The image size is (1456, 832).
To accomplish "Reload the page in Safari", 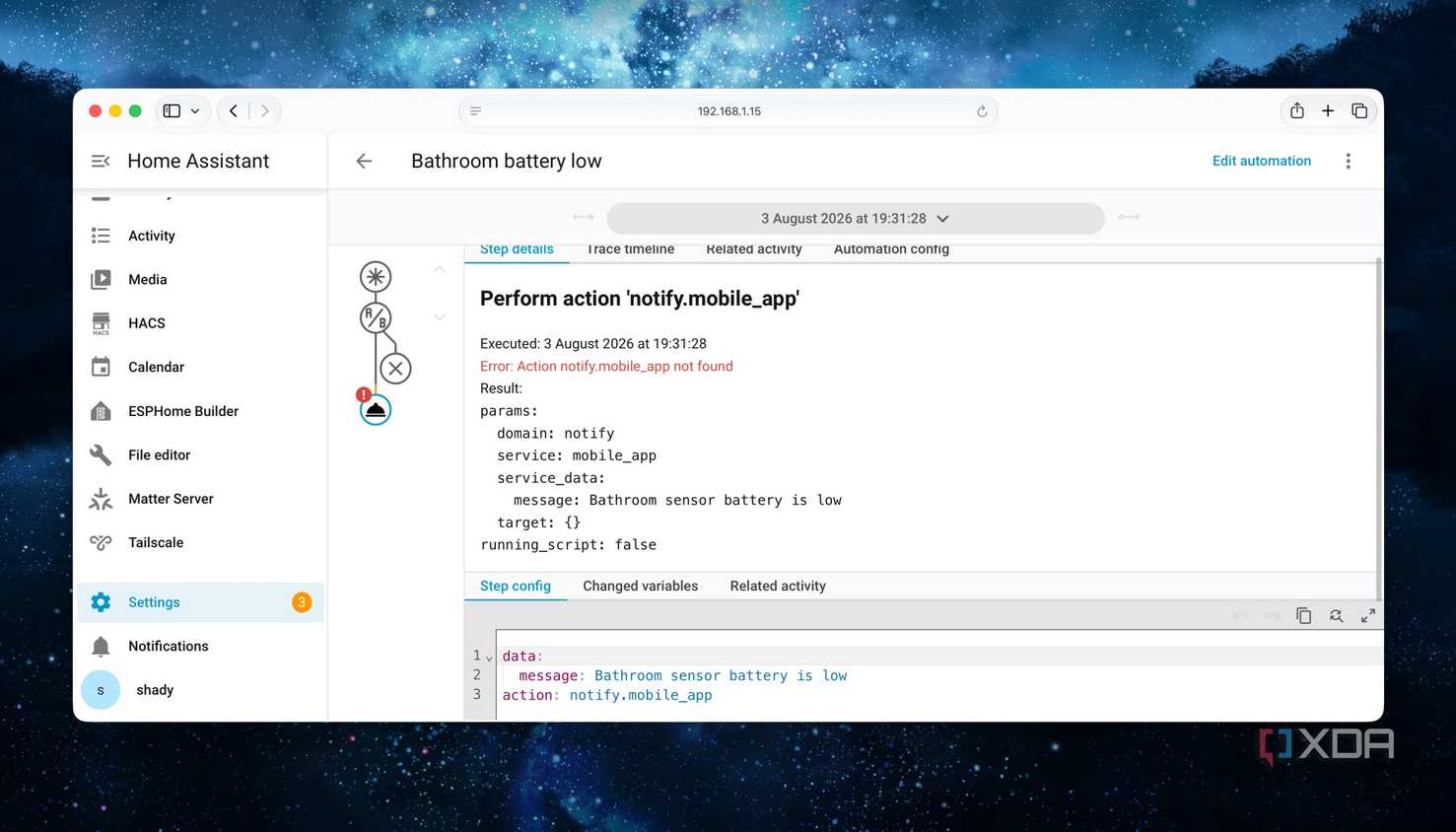I will point(982,111).
